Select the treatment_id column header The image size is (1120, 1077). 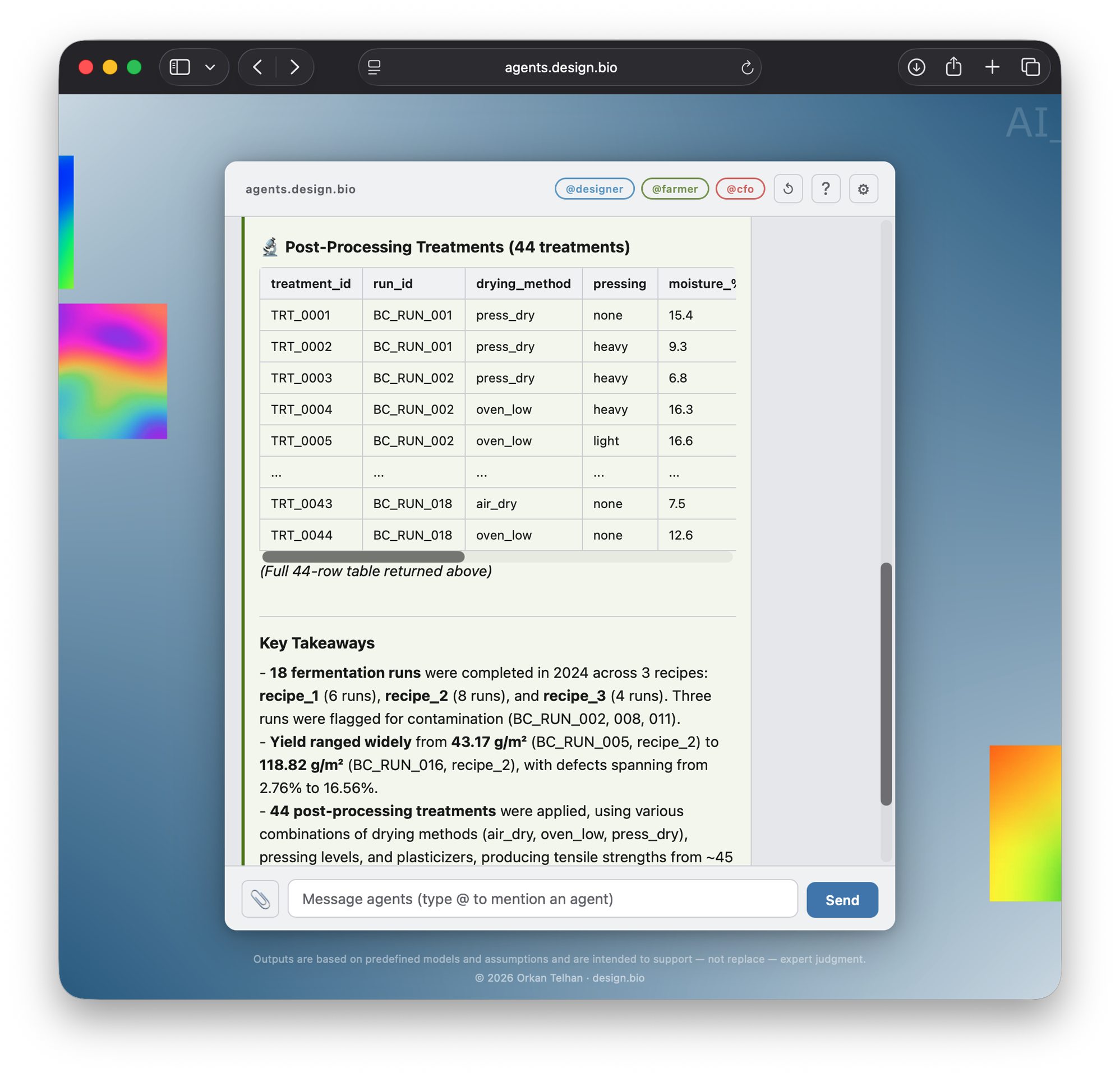click(x=311, y=283)
